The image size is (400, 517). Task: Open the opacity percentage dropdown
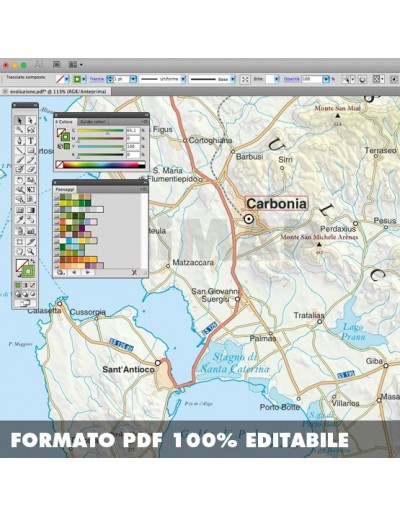point(326,79)
